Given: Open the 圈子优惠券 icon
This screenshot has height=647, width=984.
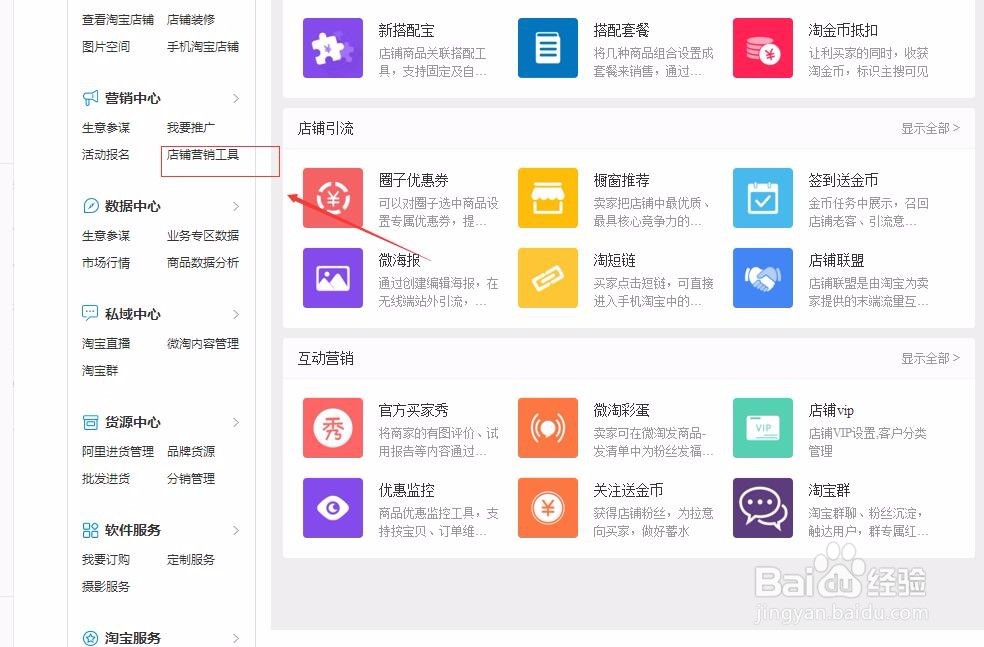Looking at the screenshot, I should (x=333, y=198).
